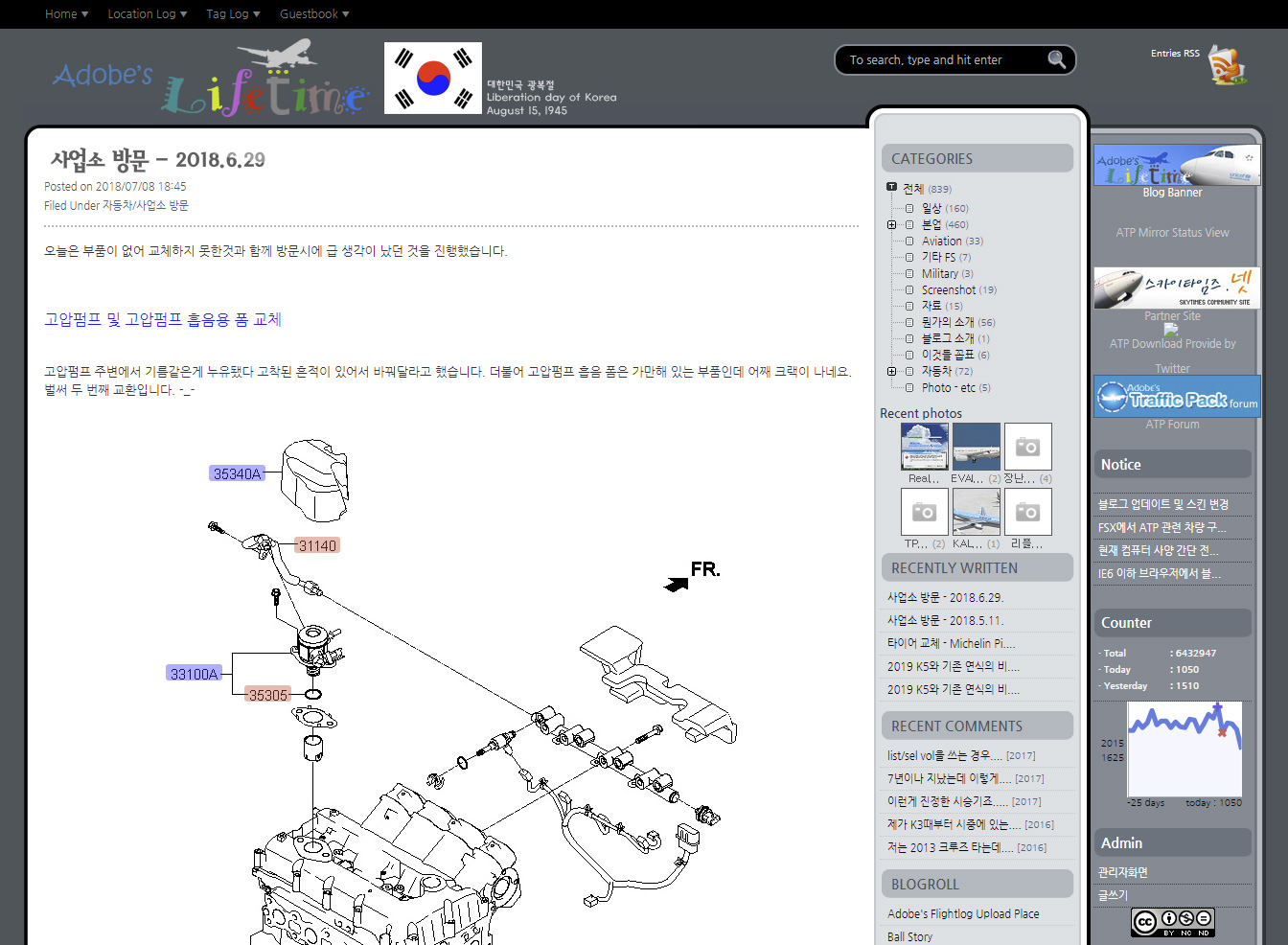Select the 이것들 좀표 (6) category
1288x945 pixels.
pos(955,355)
